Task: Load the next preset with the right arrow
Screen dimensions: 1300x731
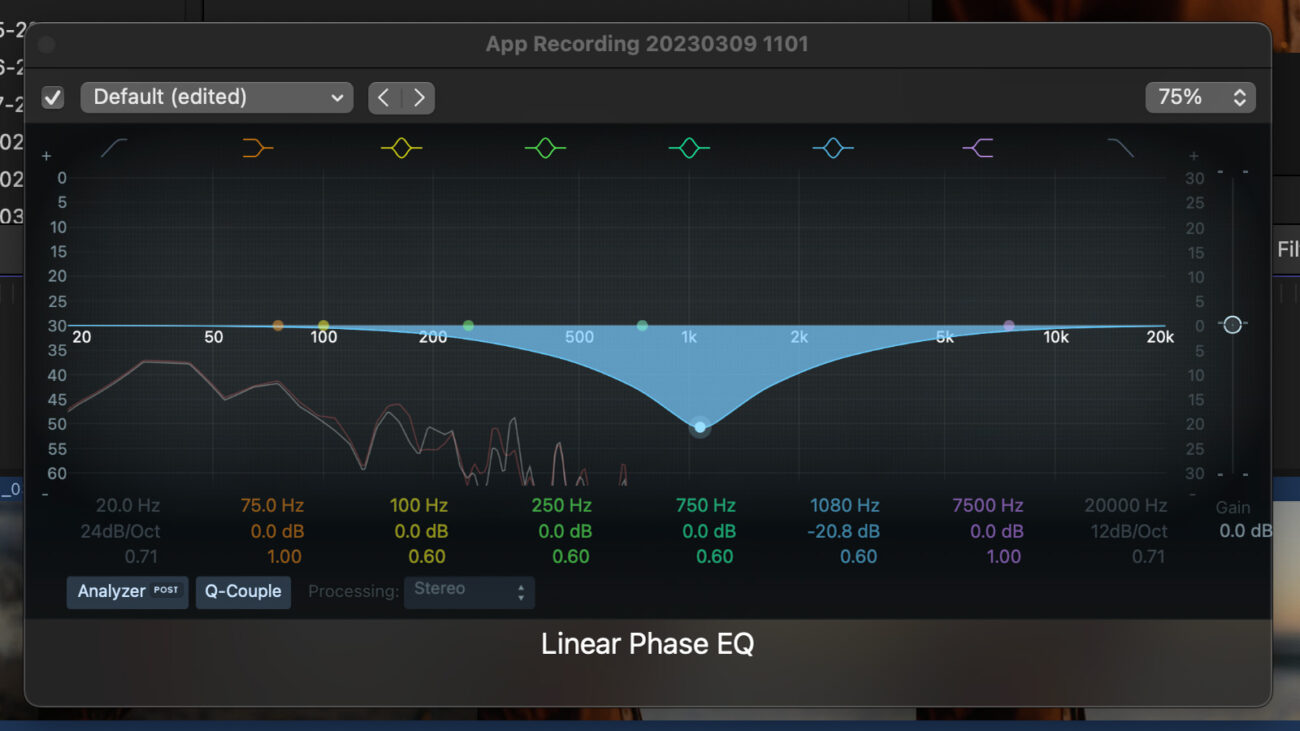Action: coord(418,97)
